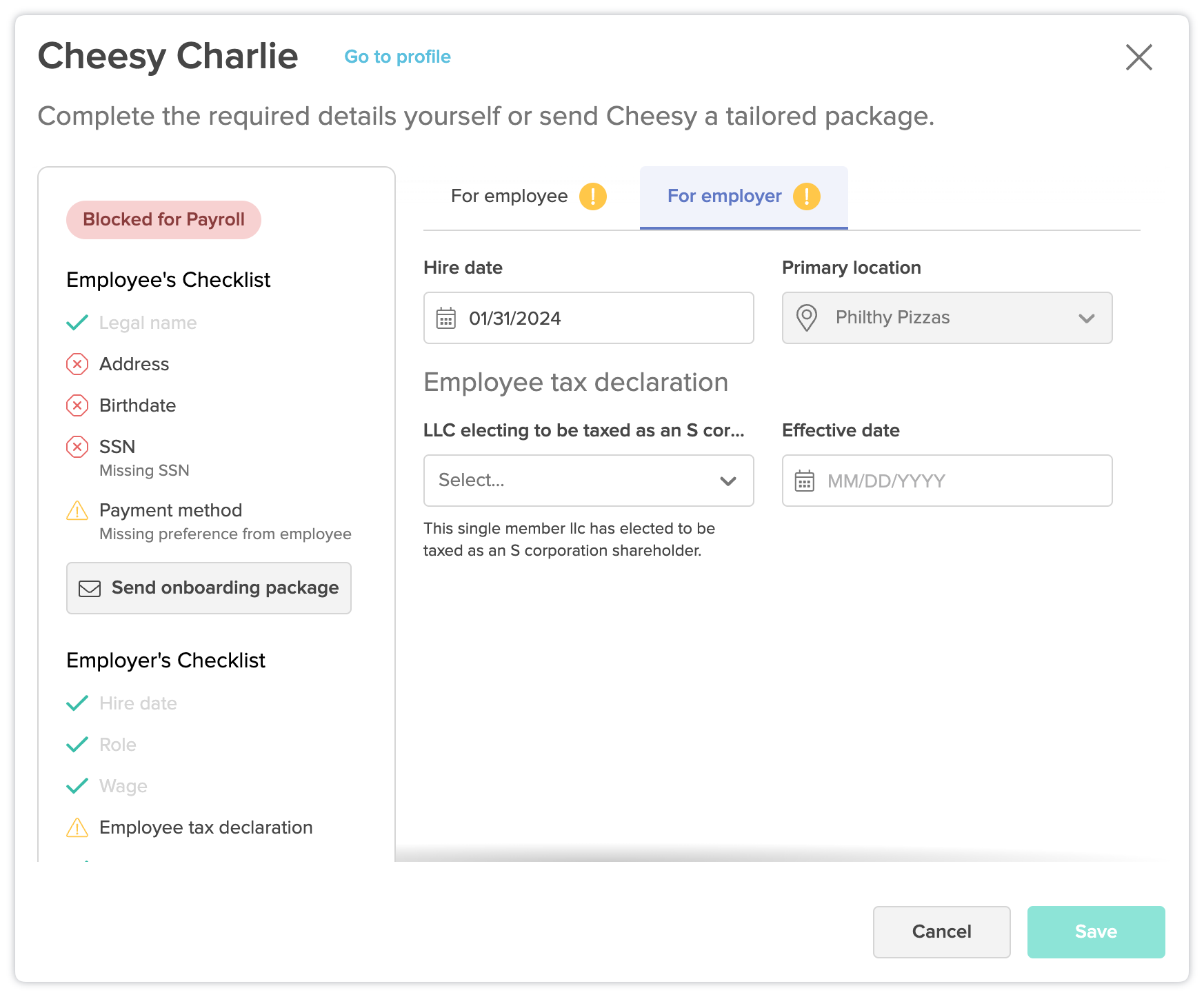Click Send onboarding package button

pos(208,588)
